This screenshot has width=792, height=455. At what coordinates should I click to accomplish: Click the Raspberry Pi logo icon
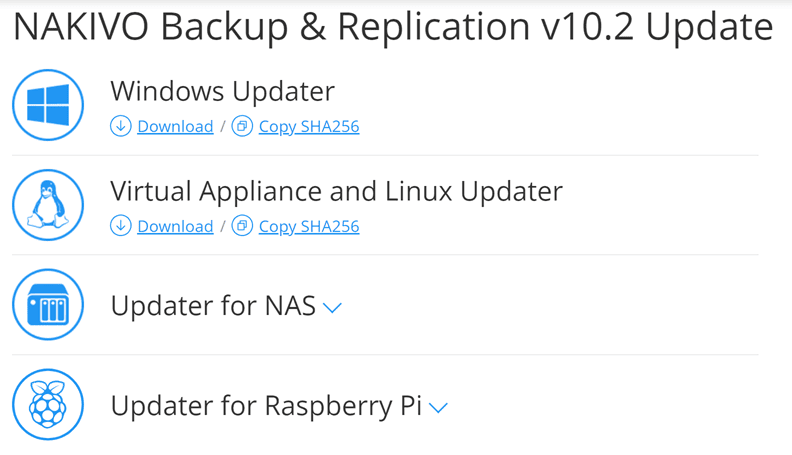[x=48, y=405]
